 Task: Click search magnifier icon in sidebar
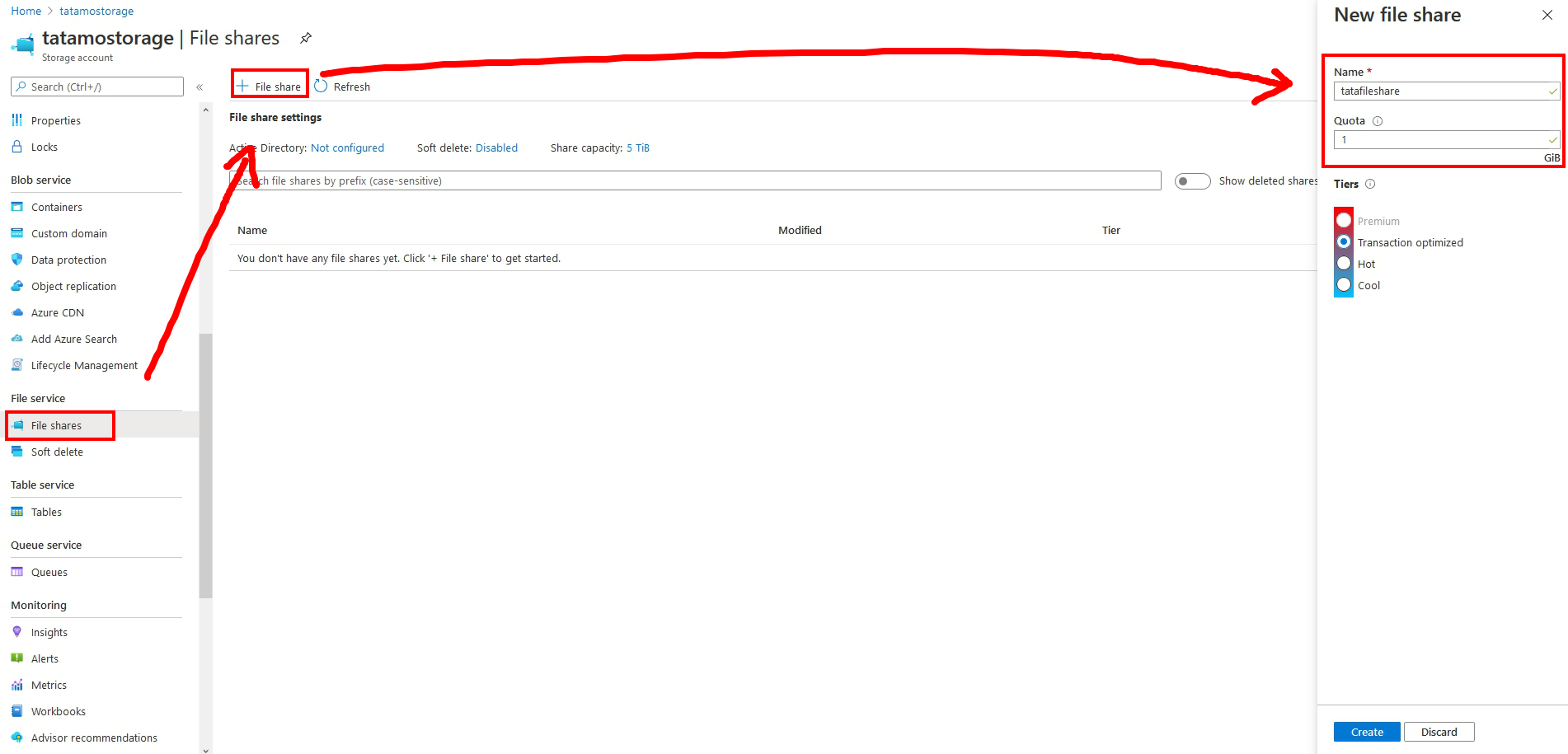pyautogui.click(x=21, y=87)
